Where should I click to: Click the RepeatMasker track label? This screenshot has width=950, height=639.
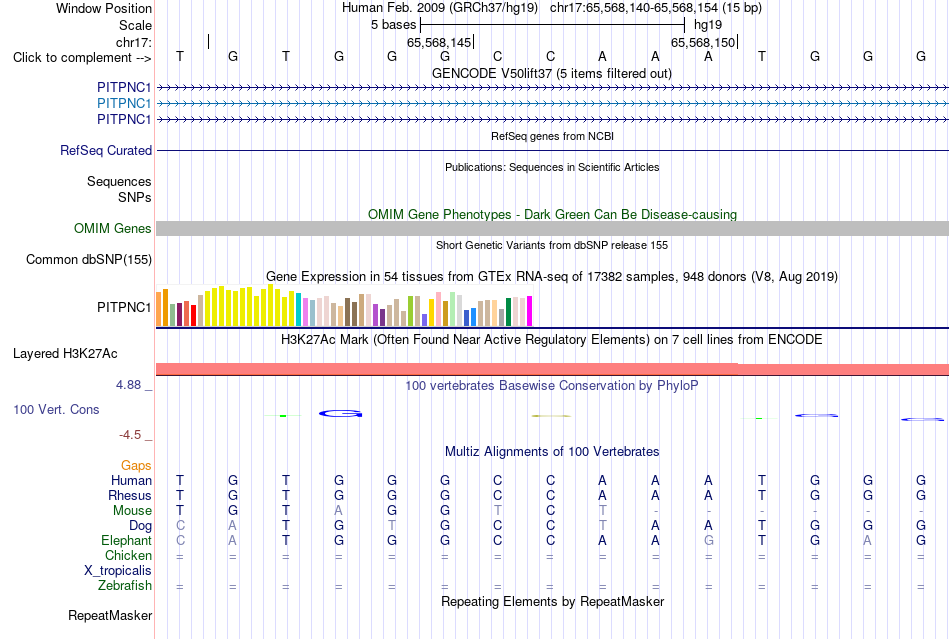coord(110,615)
